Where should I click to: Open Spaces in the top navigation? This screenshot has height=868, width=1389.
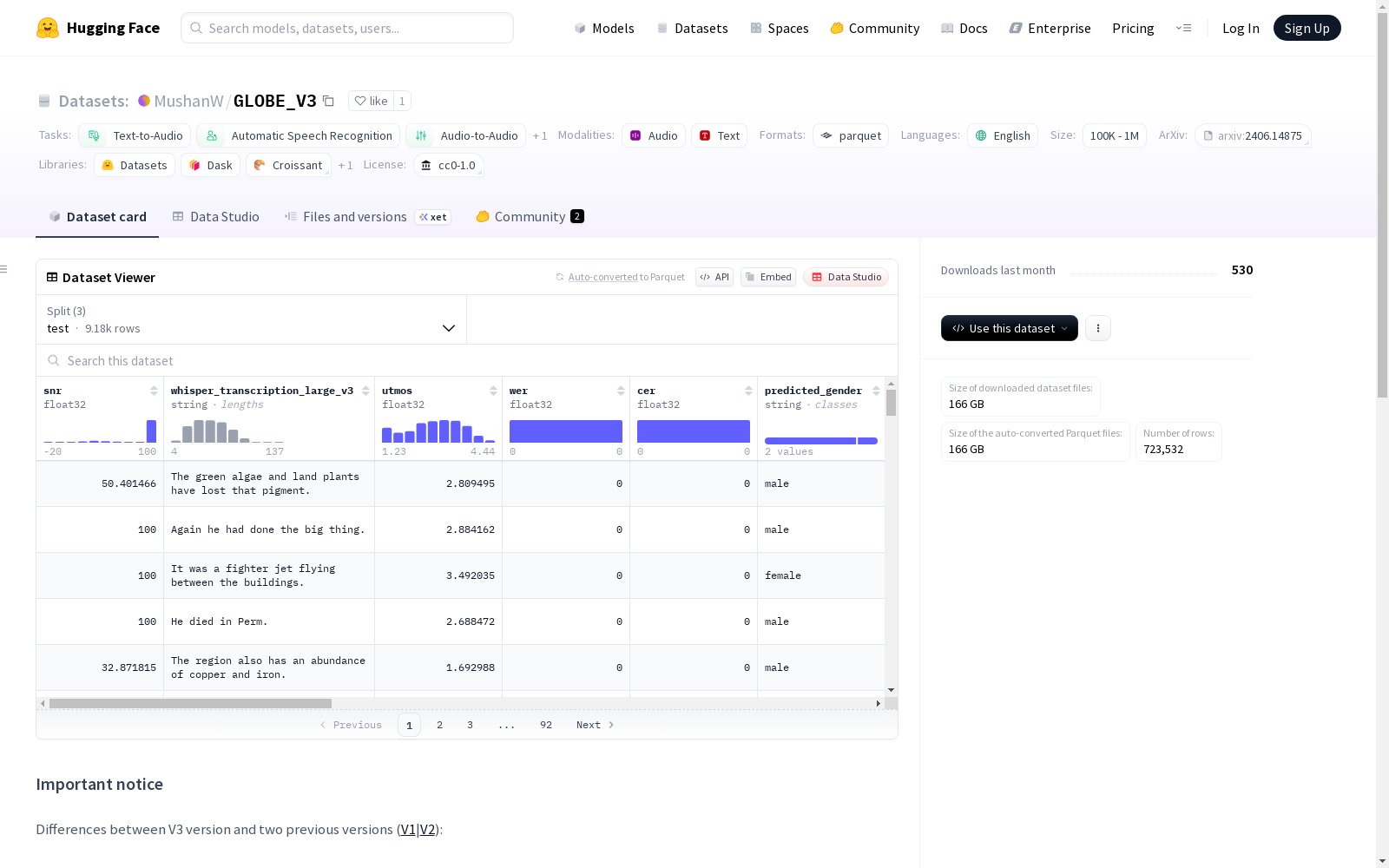click(x=780, y=28)
